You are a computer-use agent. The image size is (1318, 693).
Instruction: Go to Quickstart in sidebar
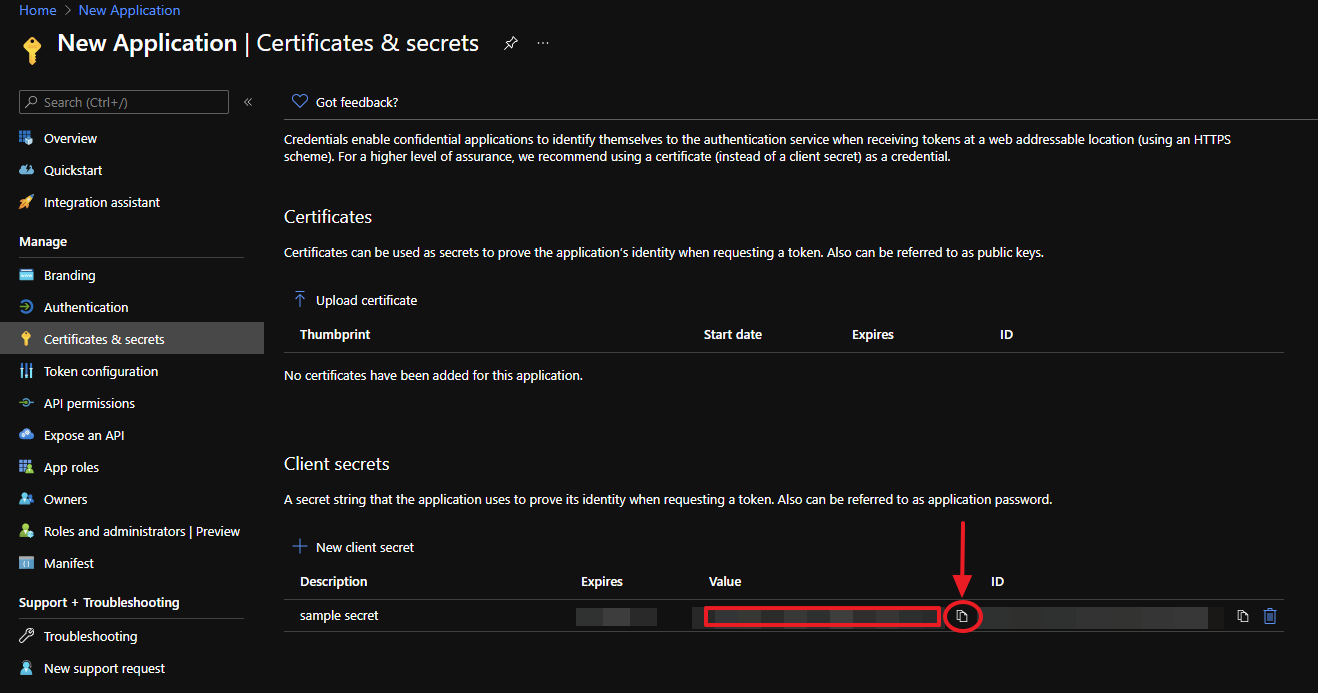[x=73, y=170]
